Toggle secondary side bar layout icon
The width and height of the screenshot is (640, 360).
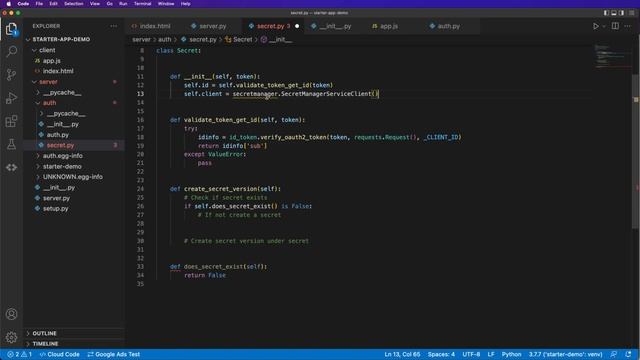pyautogui.click(x=622, y=13)
